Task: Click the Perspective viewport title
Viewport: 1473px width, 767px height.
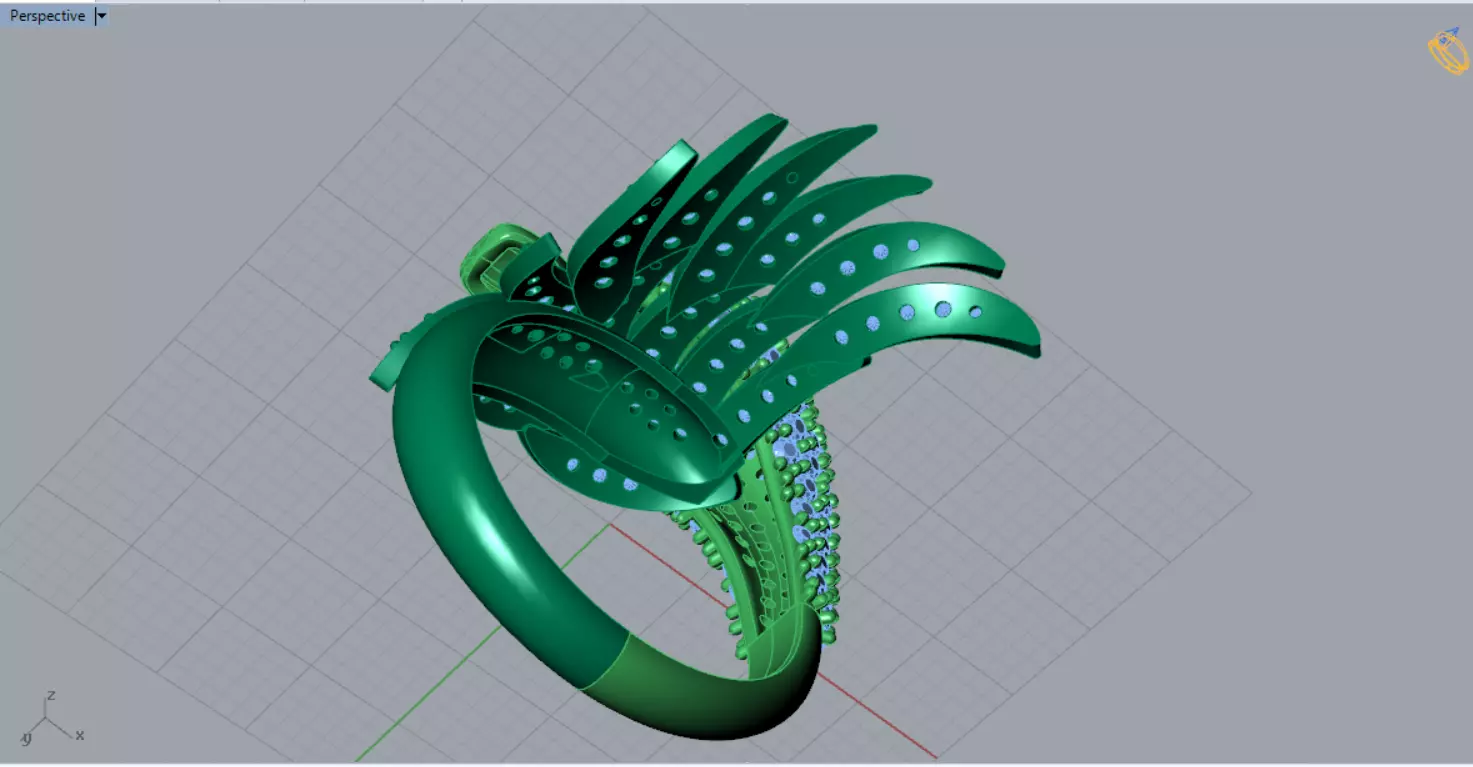Action: click(x=47, y=16)
